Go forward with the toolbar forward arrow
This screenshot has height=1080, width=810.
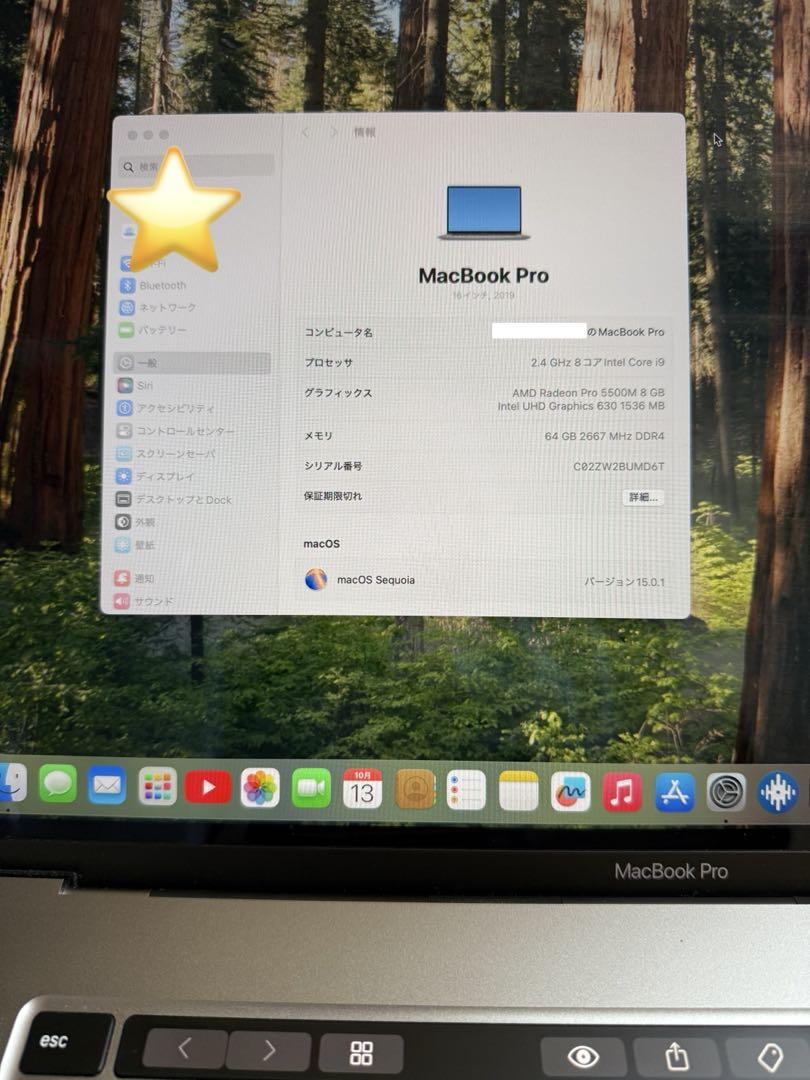tap(334, 132)
